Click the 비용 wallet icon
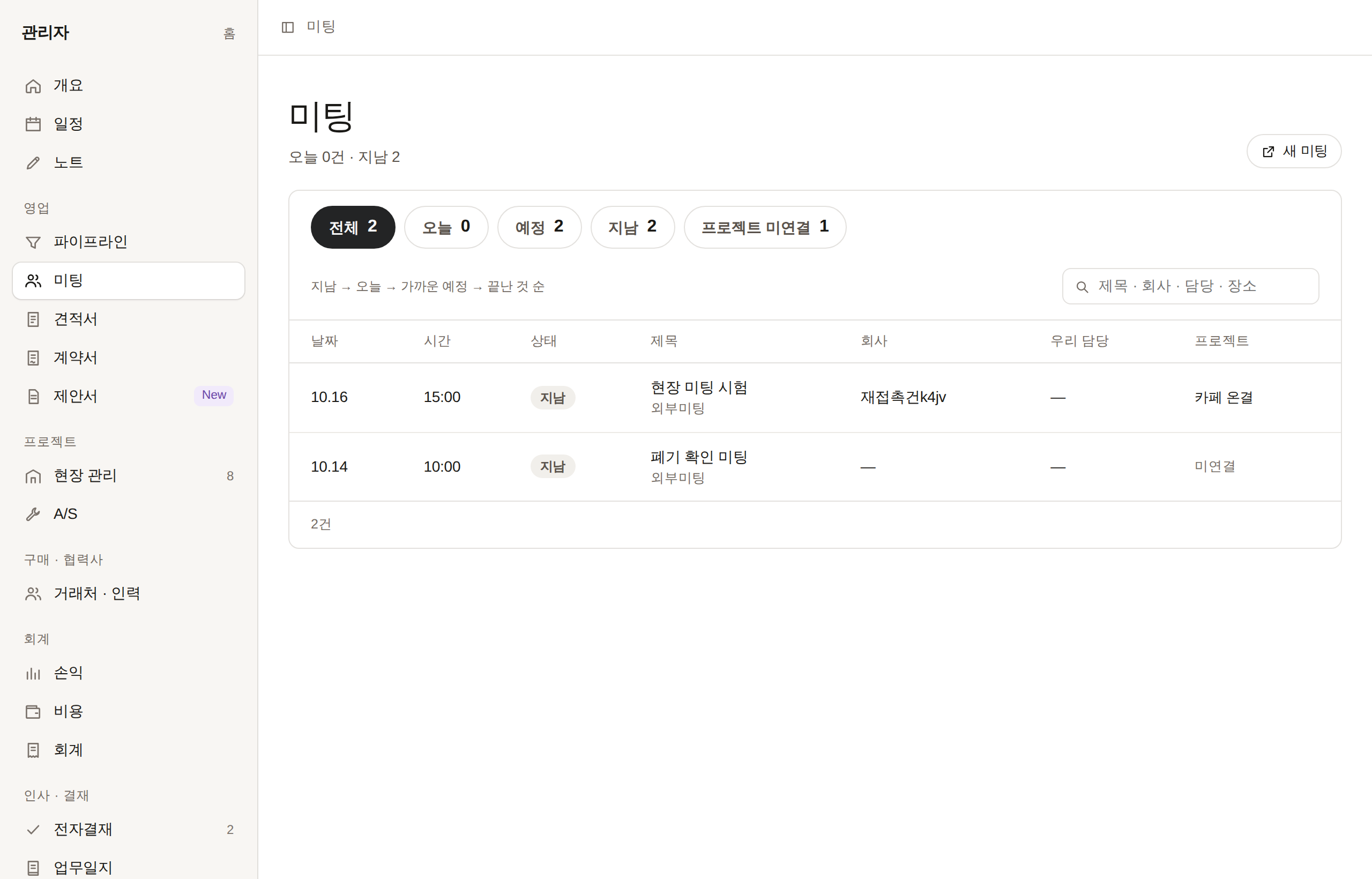This screenshot has width=1372, height=879. (x=33, y=712)
